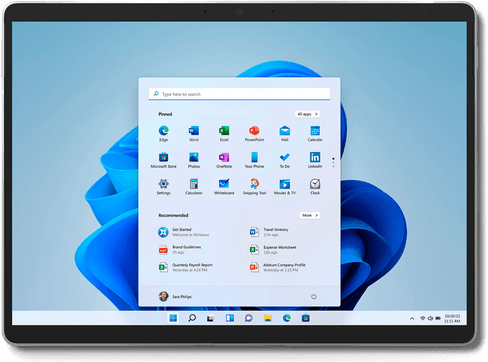
Task: Open Excel in the Pinned section
Action: click(224, 133)
